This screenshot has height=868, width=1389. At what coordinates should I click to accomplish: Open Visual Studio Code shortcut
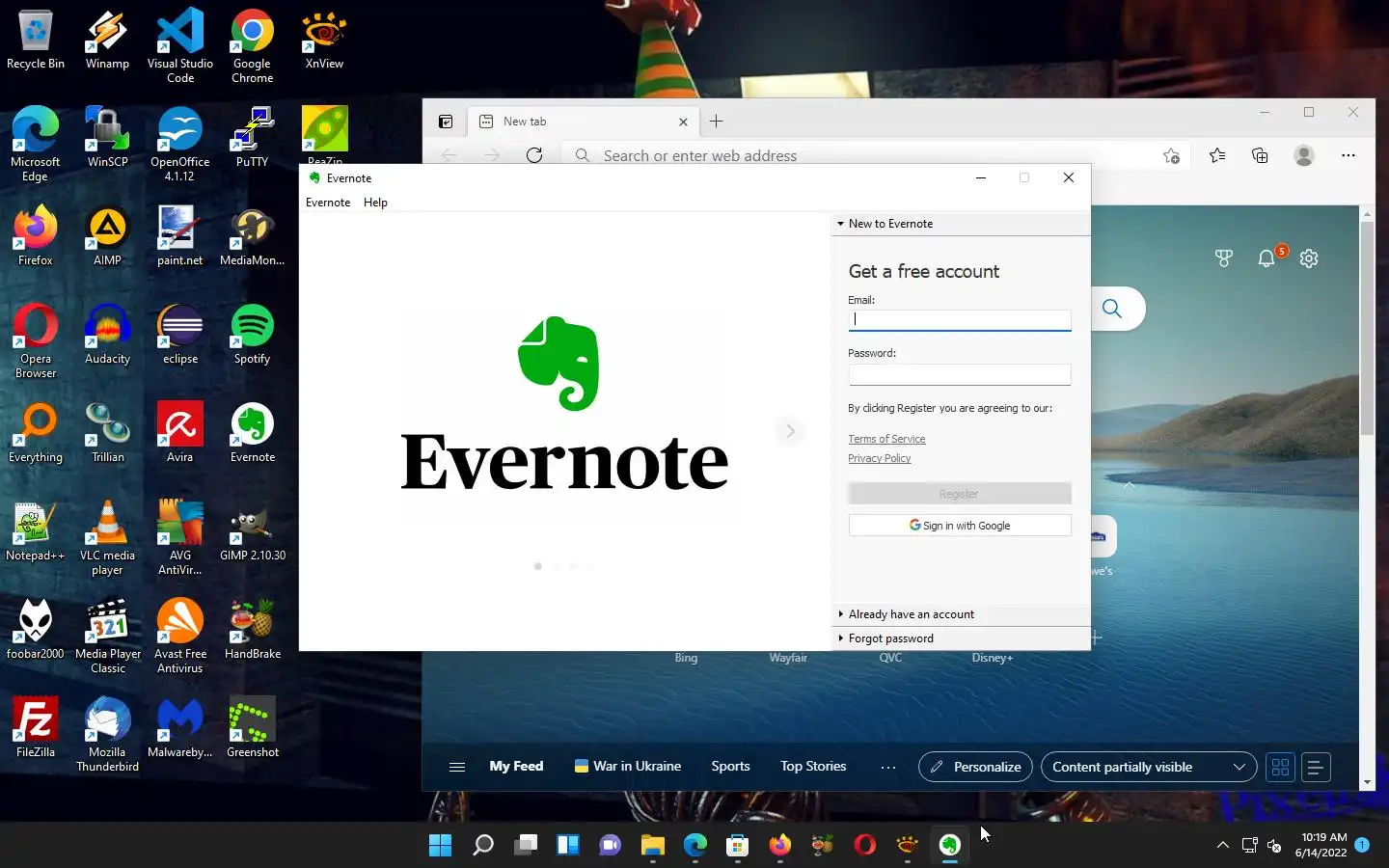(x=180, y=46)
